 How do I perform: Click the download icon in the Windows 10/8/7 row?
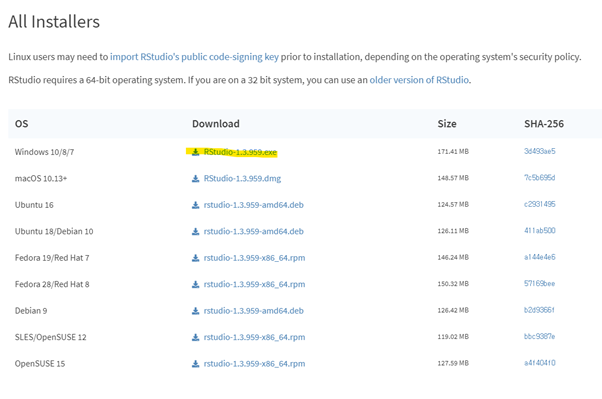tap(195, 152)
